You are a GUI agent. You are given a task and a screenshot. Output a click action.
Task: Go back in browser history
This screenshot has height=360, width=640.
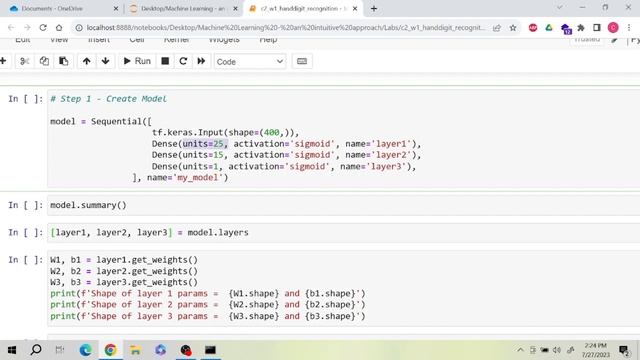tap(11, 28)
